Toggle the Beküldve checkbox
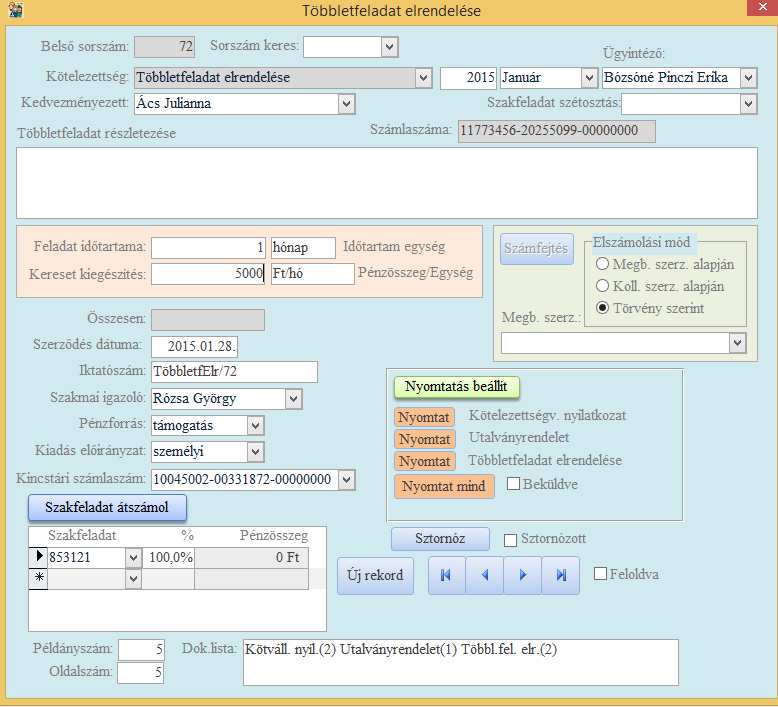The image size is (778, 707). pyautogui.click(x=514, y=484)
